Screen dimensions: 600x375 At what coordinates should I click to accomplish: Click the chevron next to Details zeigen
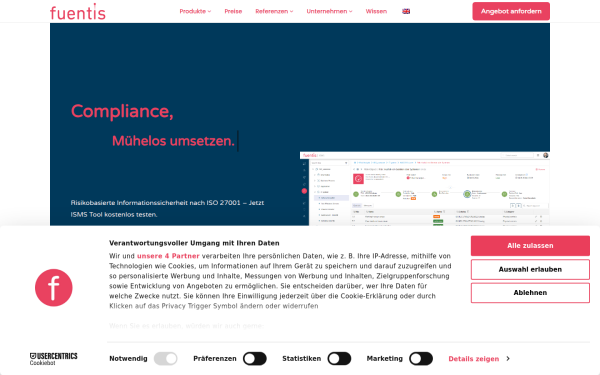(x=508, y=359)
